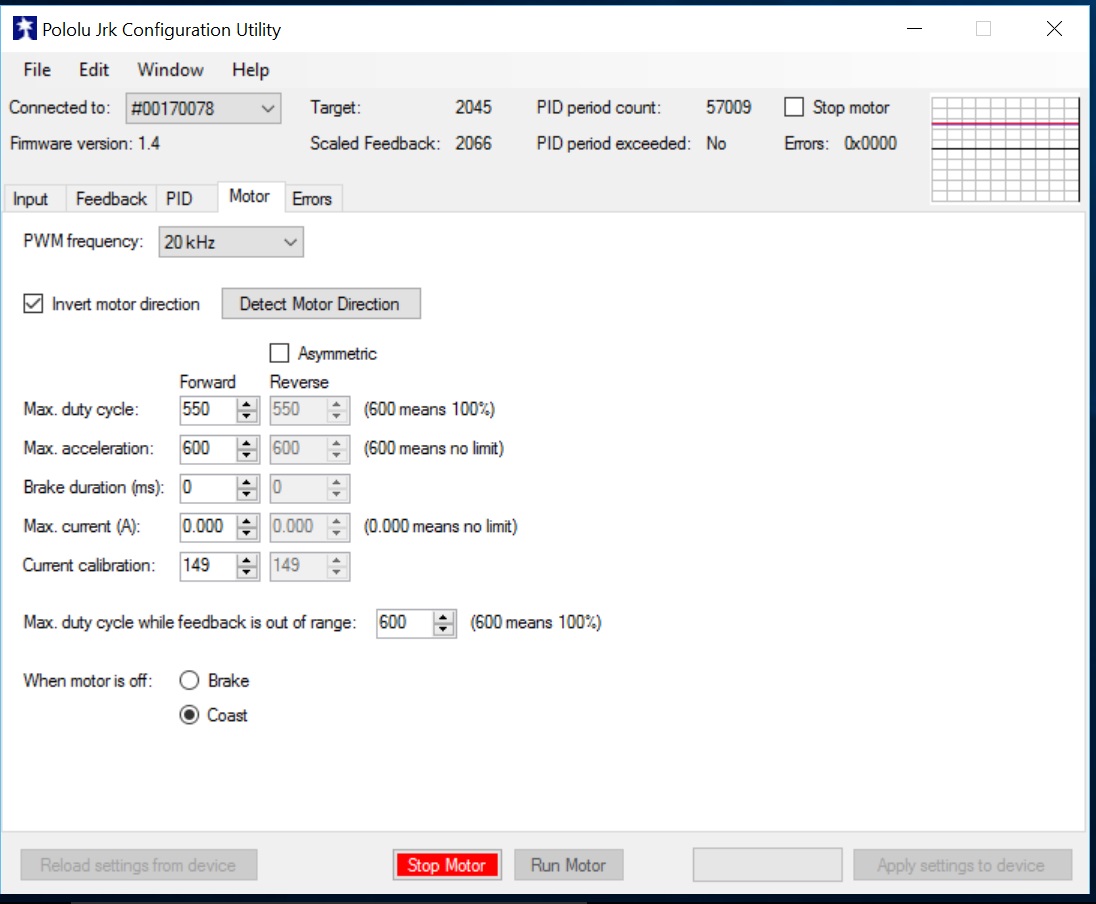Viewport: 1096px width, 904px height.
Task: Toggle the Stop motor checkbox
Action: point(794,107)
